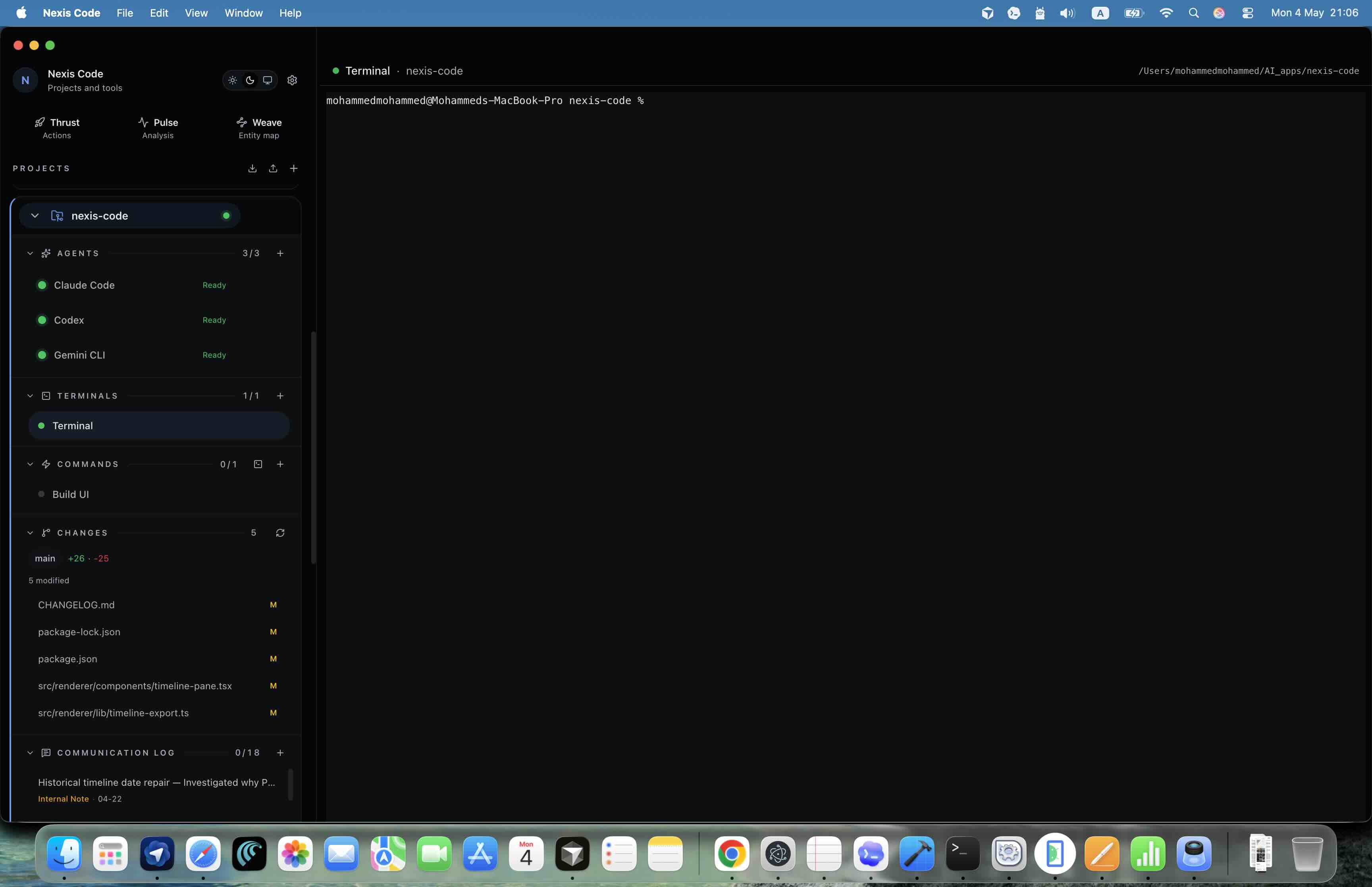
Task: Open the Trash in the Dock
Action: 1307,854
